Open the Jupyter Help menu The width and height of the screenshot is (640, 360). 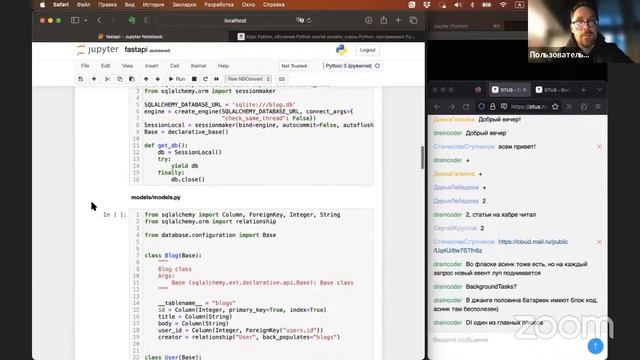[223, 66]
